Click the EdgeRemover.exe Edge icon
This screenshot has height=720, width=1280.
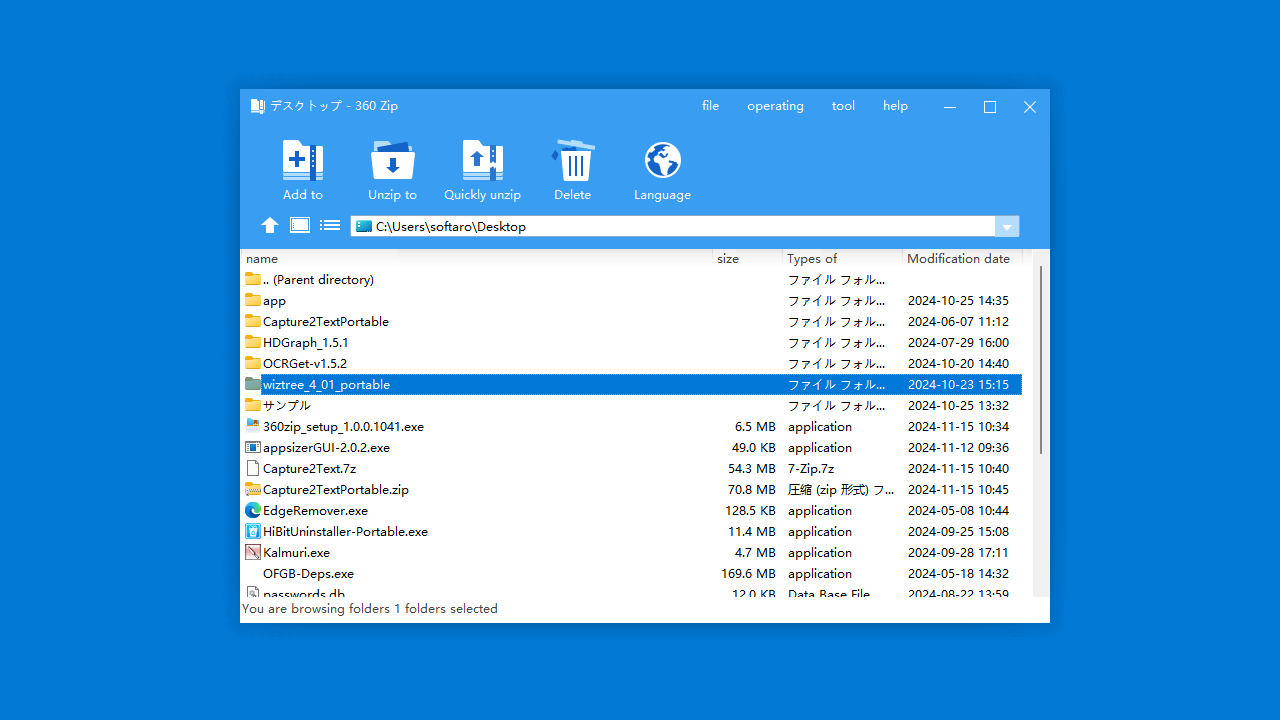[253, 510]
